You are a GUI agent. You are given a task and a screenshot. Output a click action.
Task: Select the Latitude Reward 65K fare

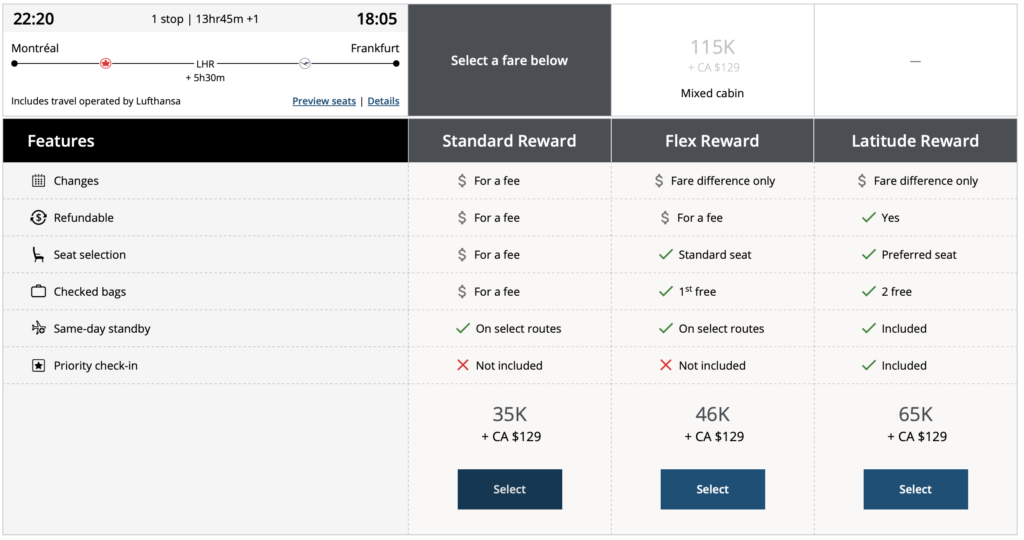915,489
